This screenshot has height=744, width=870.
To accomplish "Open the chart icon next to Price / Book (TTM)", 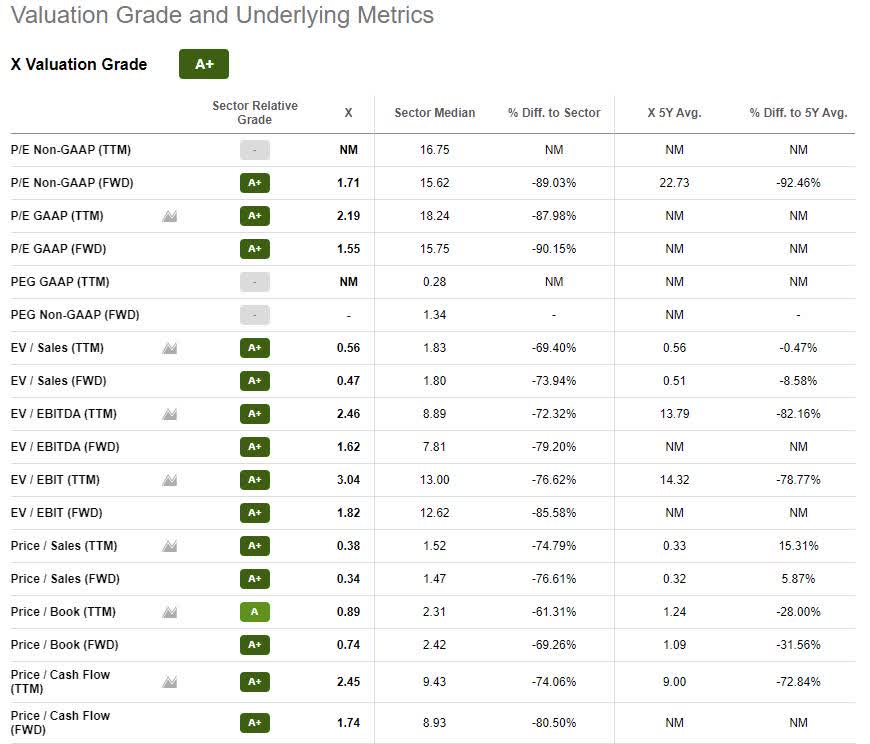I will [170, 612].
